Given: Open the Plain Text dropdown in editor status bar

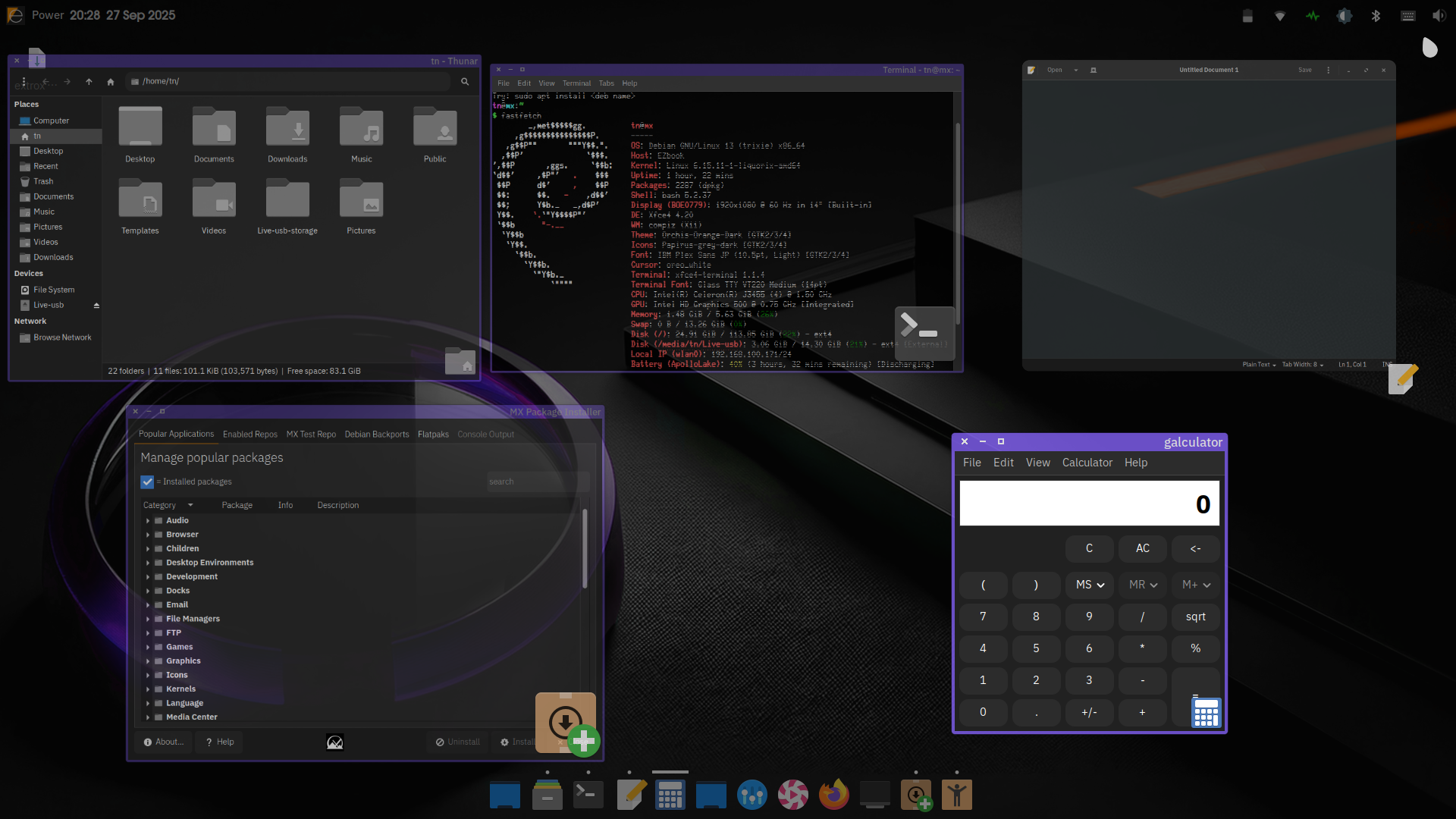Looking at the screenshot, I should 1259,365.
